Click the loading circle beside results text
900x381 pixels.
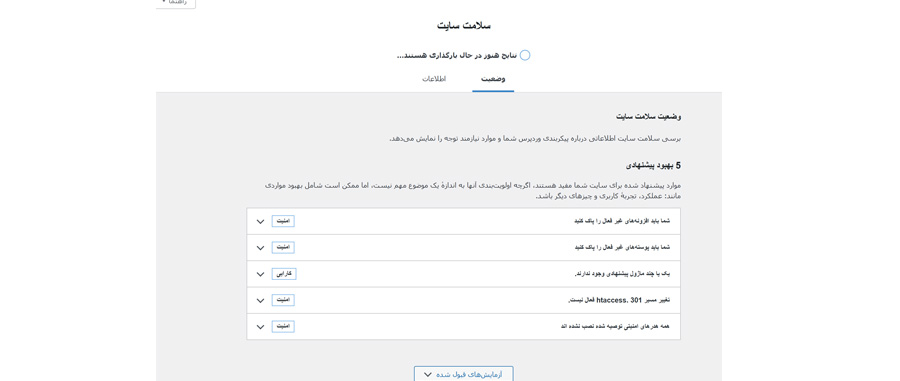[x=525, y=55]
